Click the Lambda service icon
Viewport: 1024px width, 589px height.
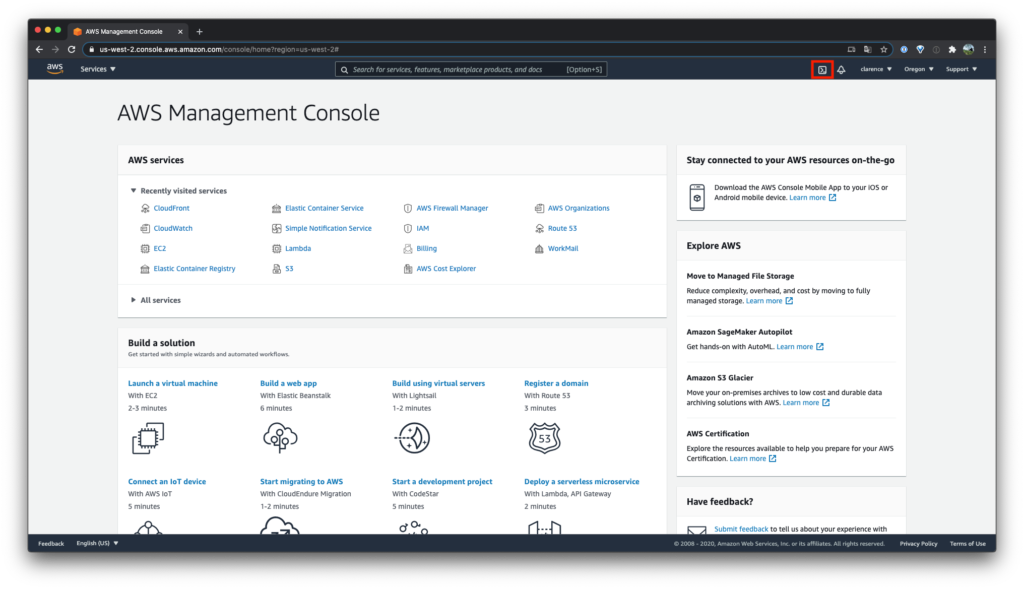point(276,248)
